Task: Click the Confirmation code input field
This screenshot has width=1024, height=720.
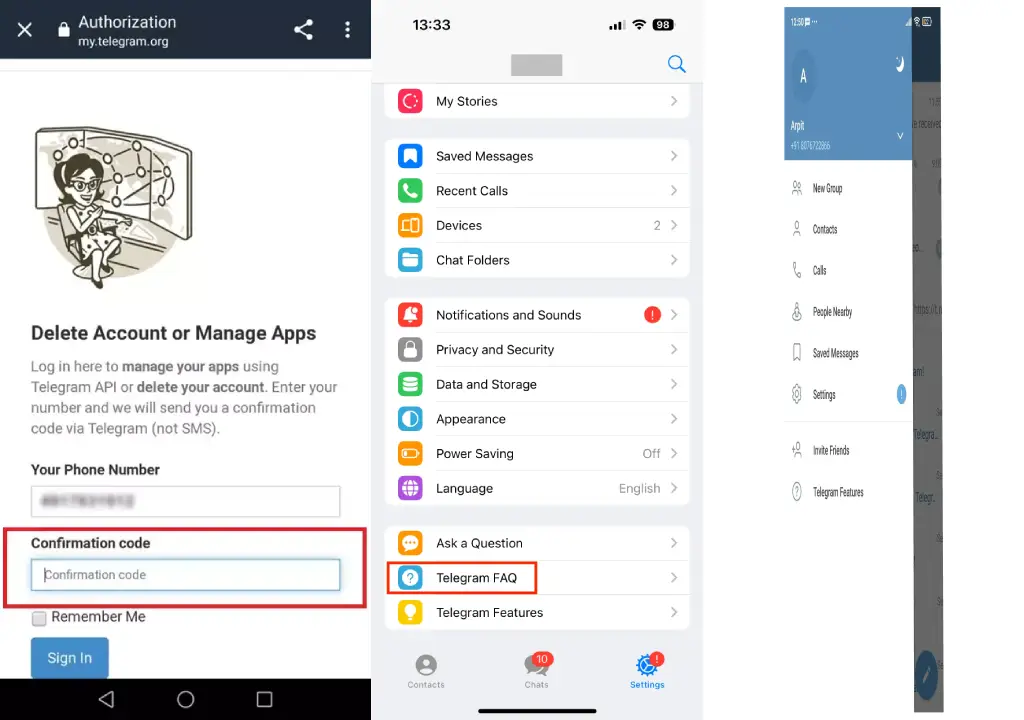Action: click(186, 575)
